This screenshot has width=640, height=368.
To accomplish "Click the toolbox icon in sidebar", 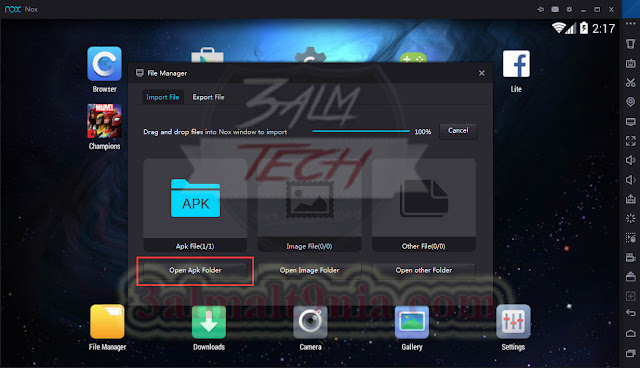I will 631,277.
